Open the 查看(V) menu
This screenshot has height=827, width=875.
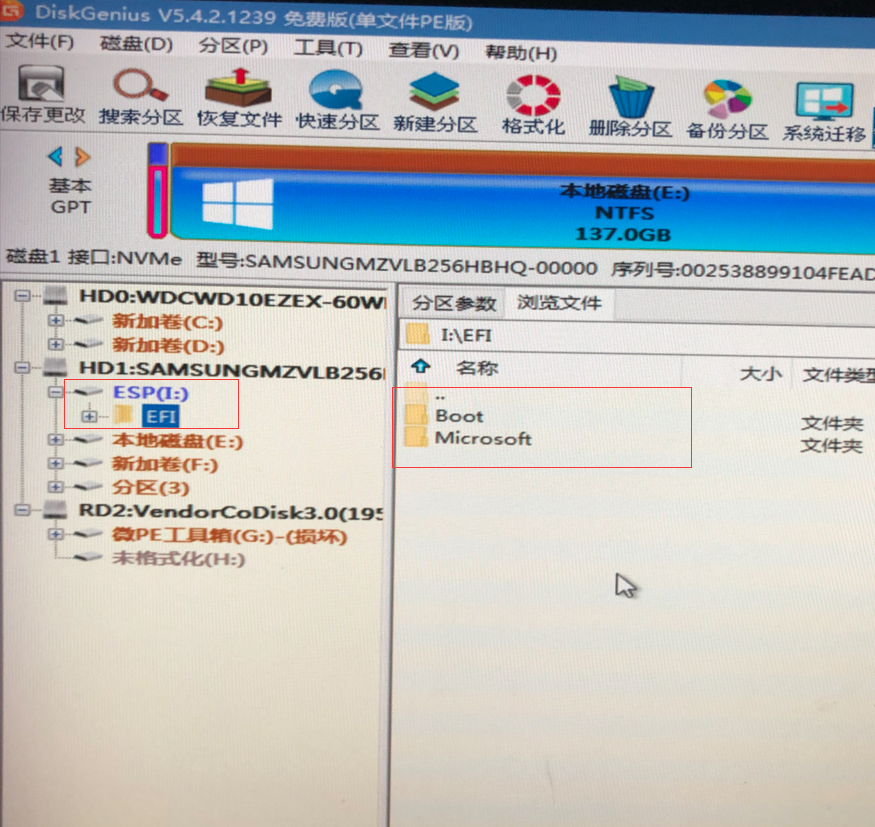point(425,48)
